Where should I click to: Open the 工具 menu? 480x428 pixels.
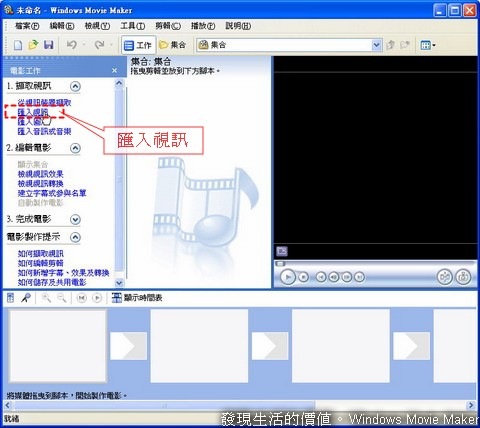132,26
